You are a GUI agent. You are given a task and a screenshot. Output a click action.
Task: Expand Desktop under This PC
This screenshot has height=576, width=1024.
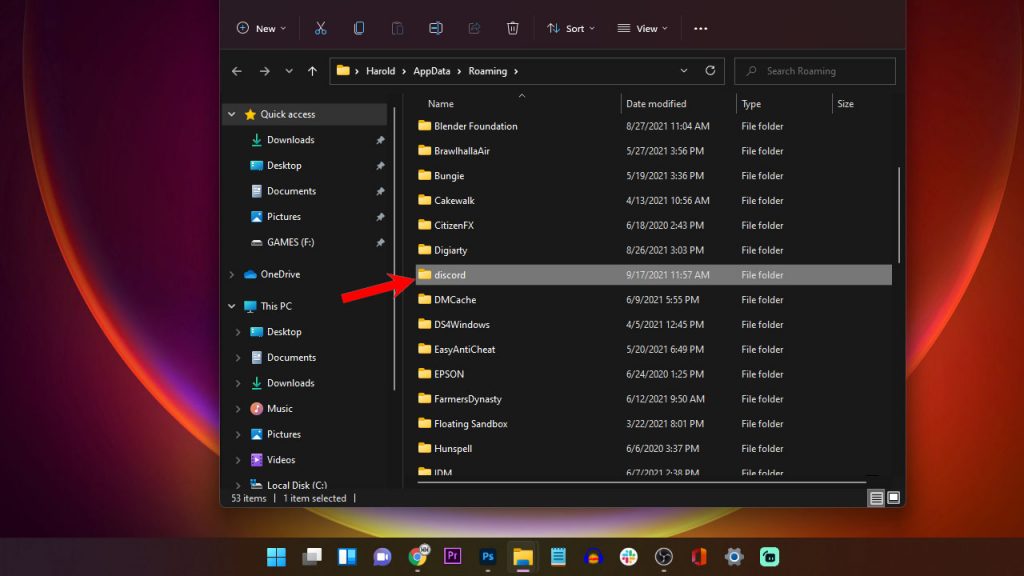click(x=238, y=332)
